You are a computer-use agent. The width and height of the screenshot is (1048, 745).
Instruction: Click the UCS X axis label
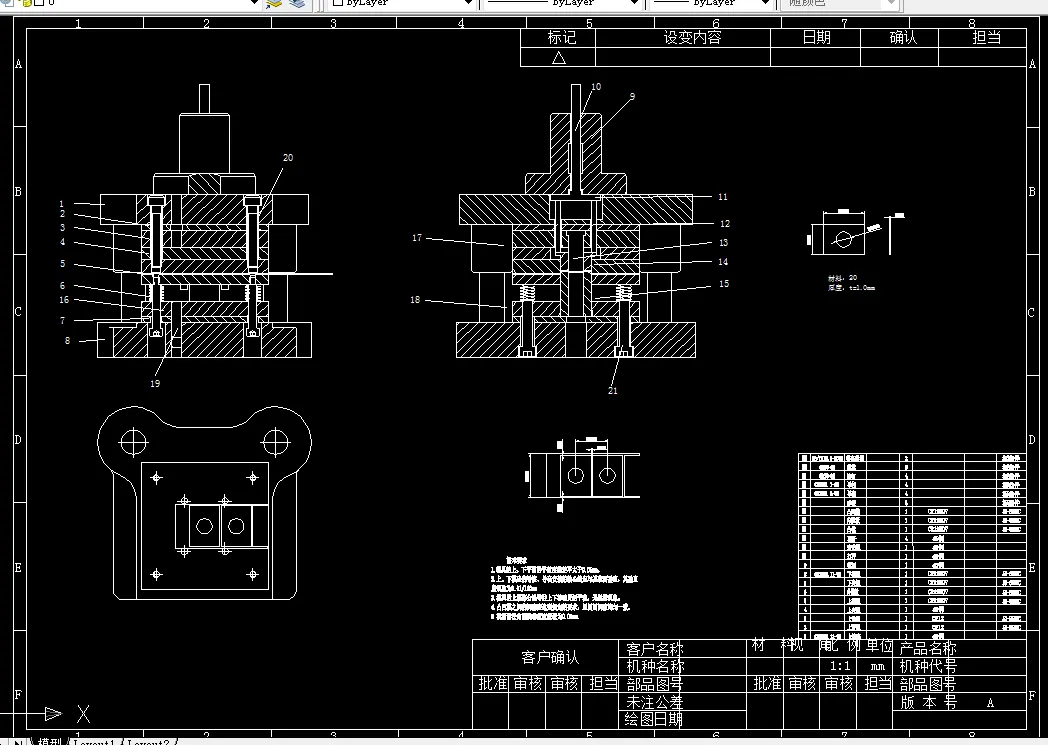[84, 714]
